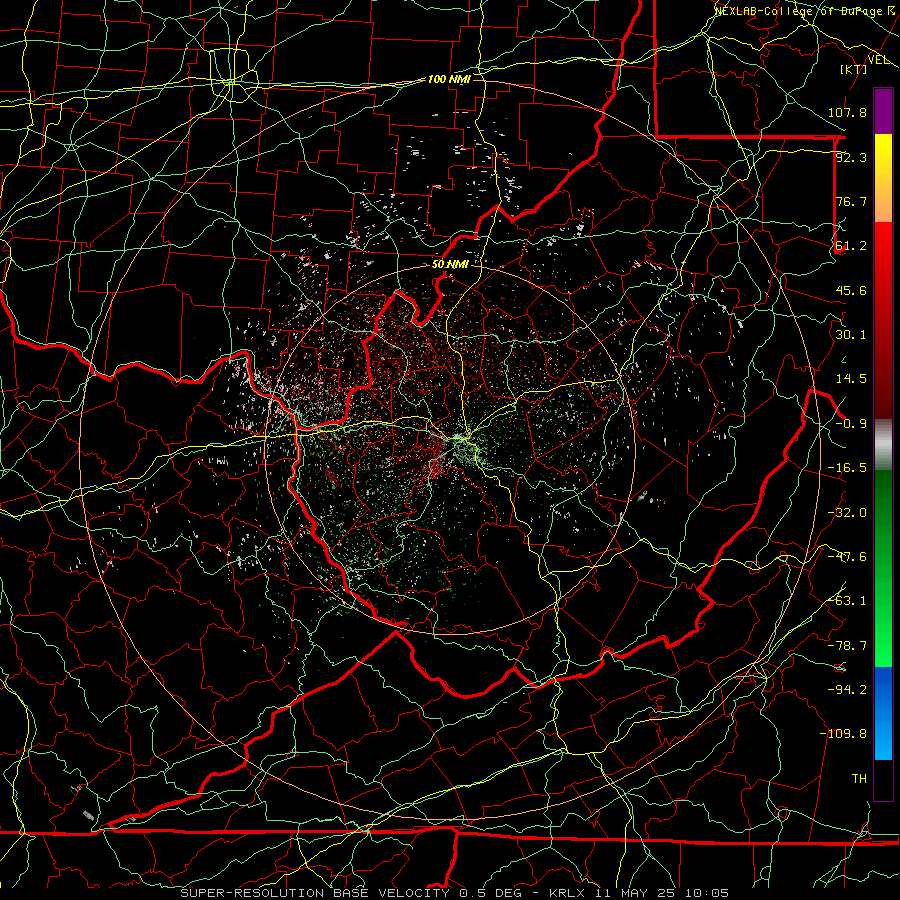The image size is (900, 900).
Task: Click the 107.8 velocity scale value
Action: coord(847,112)
